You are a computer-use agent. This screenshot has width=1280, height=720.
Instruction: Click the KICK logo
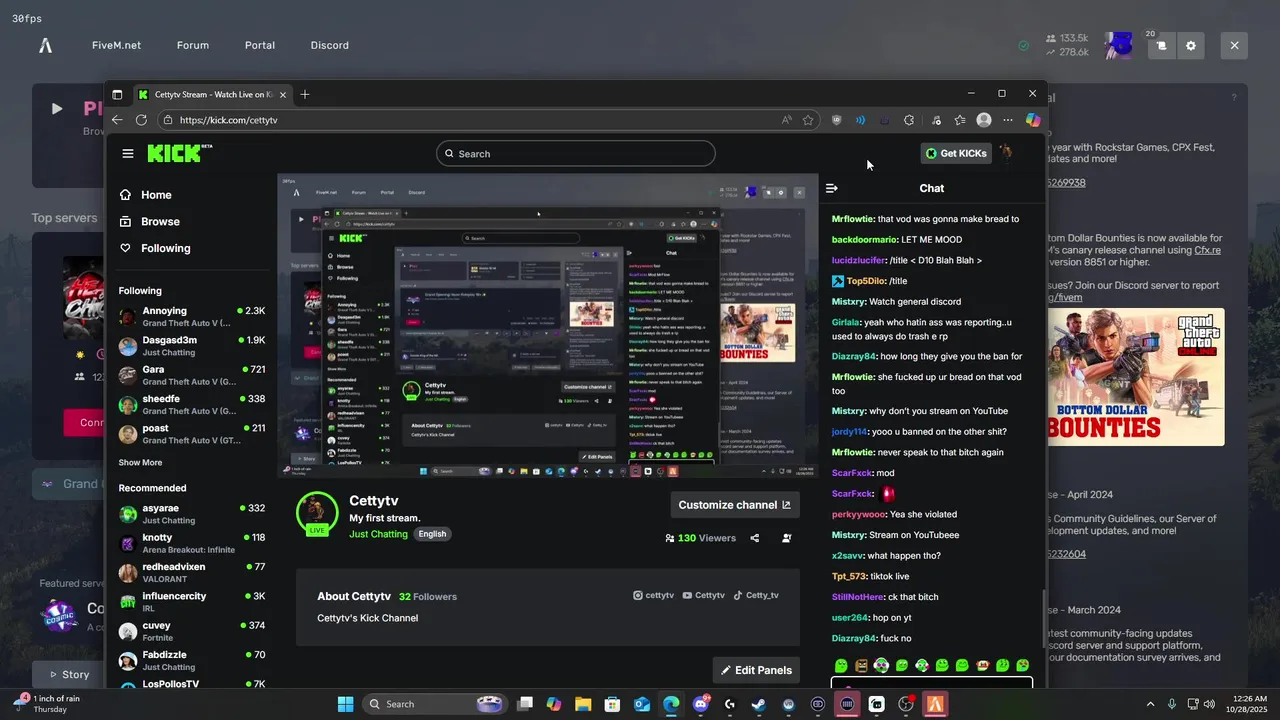point(180,153)
